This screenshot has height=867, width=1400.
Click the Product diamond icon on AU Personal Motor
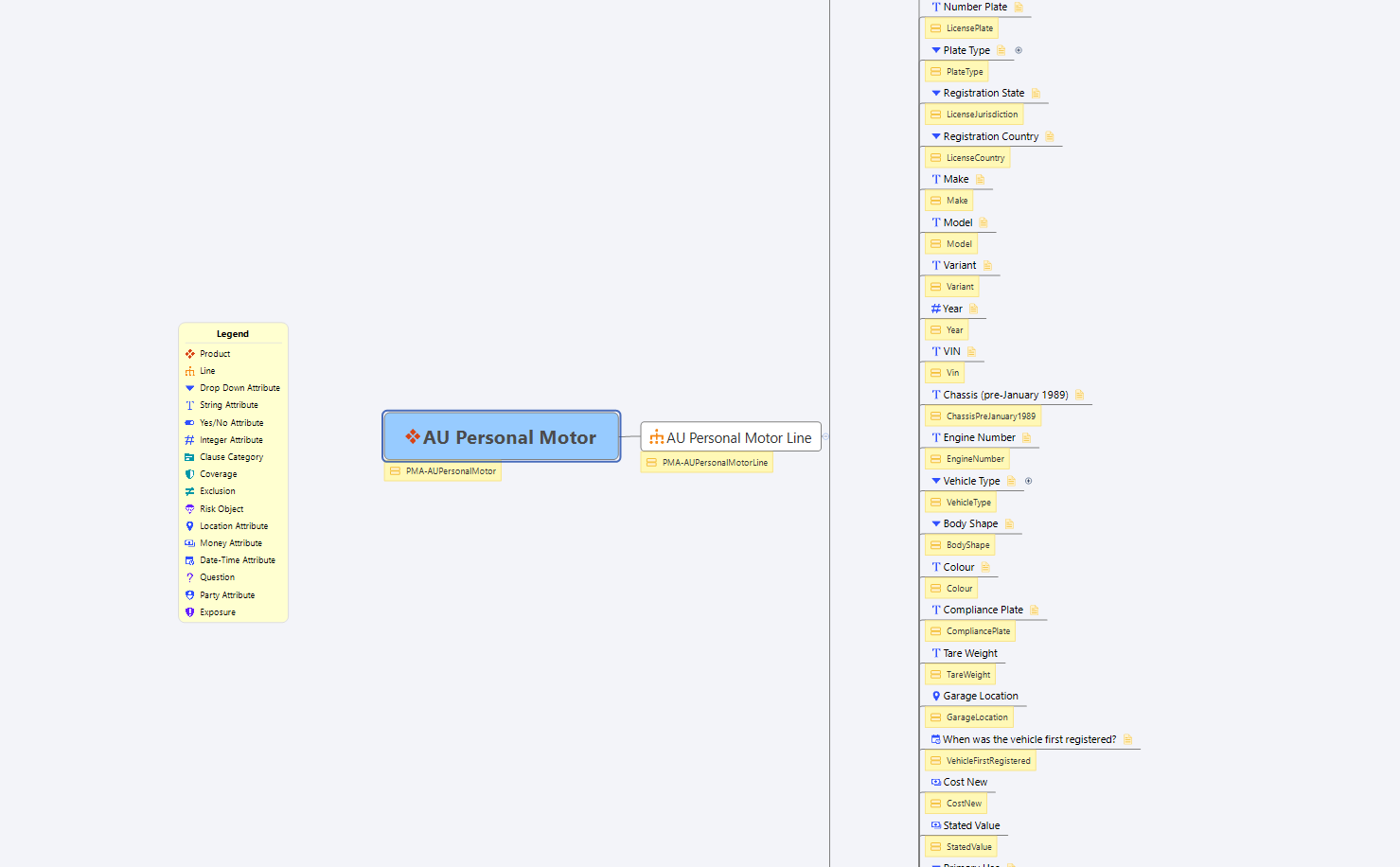413,437
